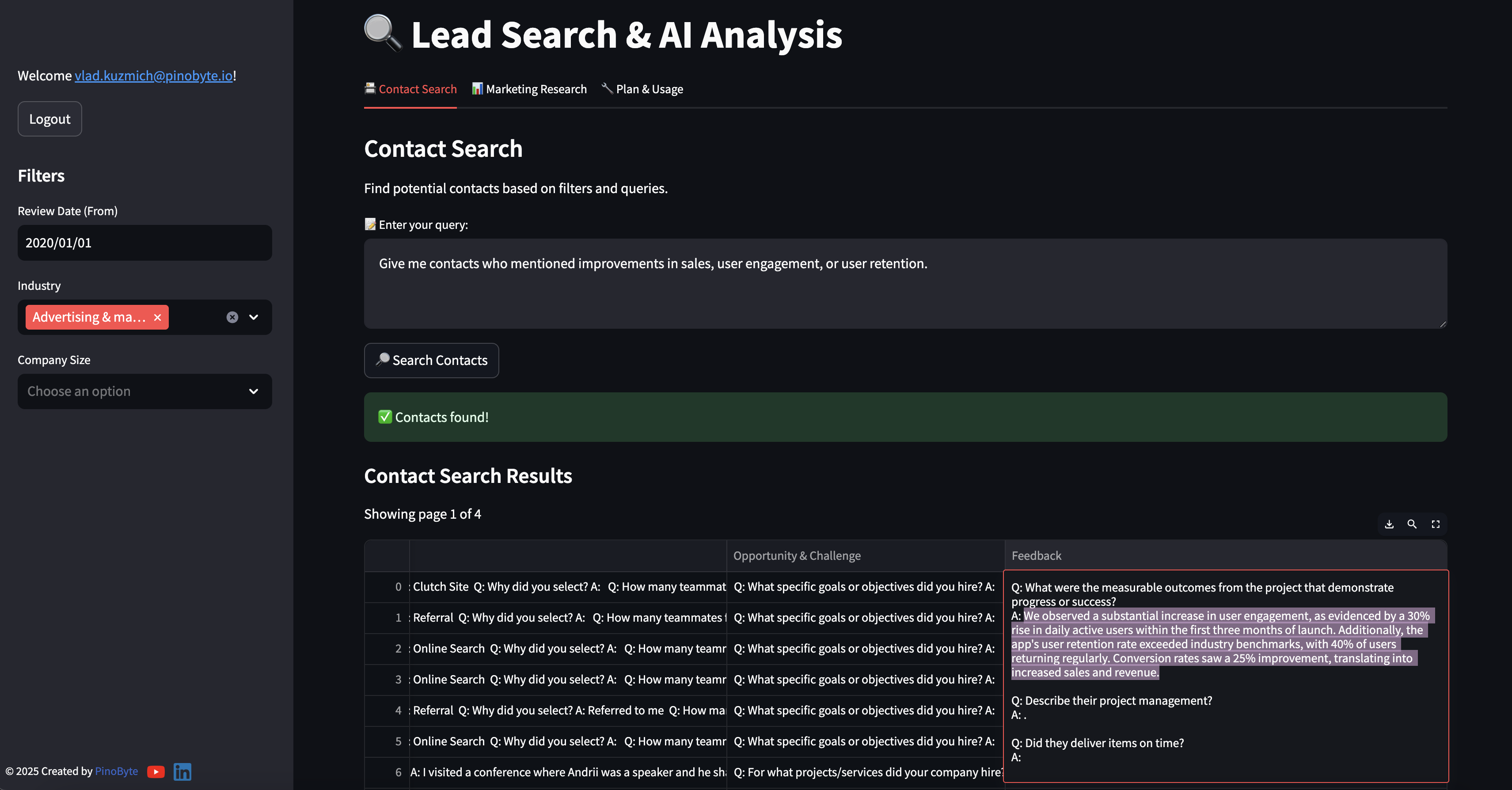Select the Contact Search tab

(410, 89)
